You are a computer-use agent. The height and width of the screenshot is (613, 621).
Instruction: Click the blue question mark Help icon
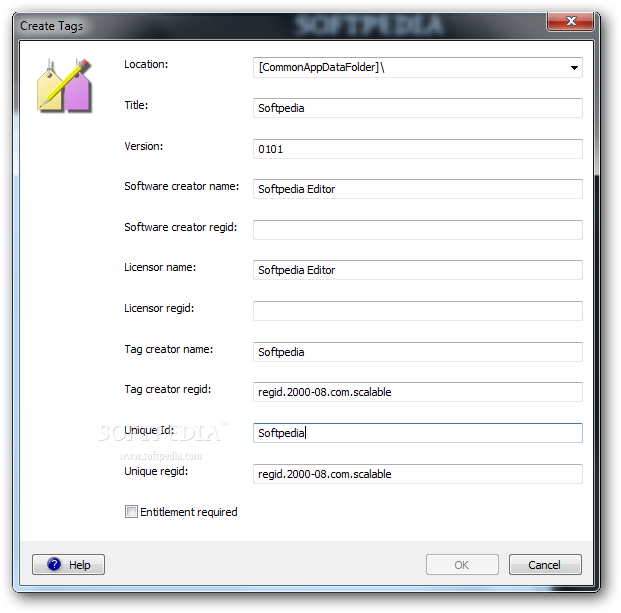pyautogui.click(x=54, y=564)
